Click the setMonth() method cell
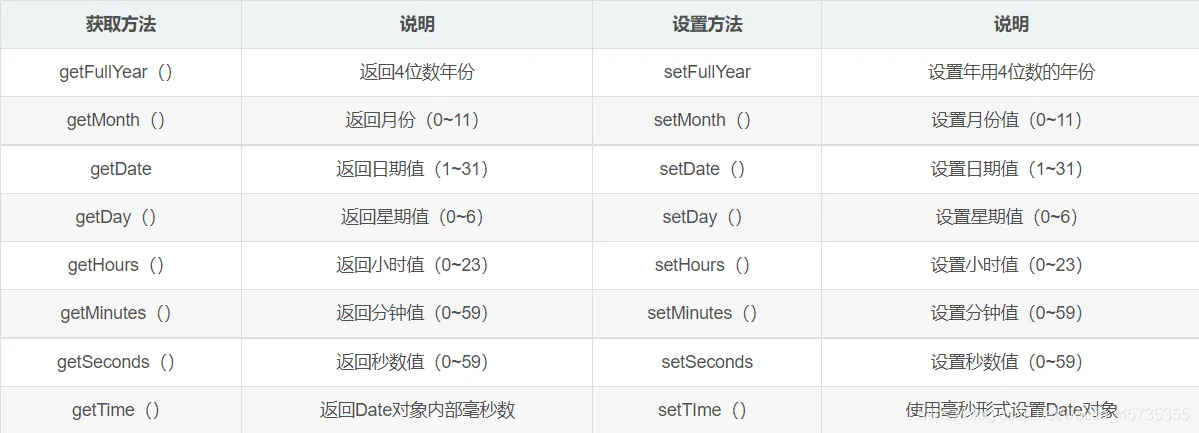Viewport: 1199px width, 433px height. coord(703,120)
